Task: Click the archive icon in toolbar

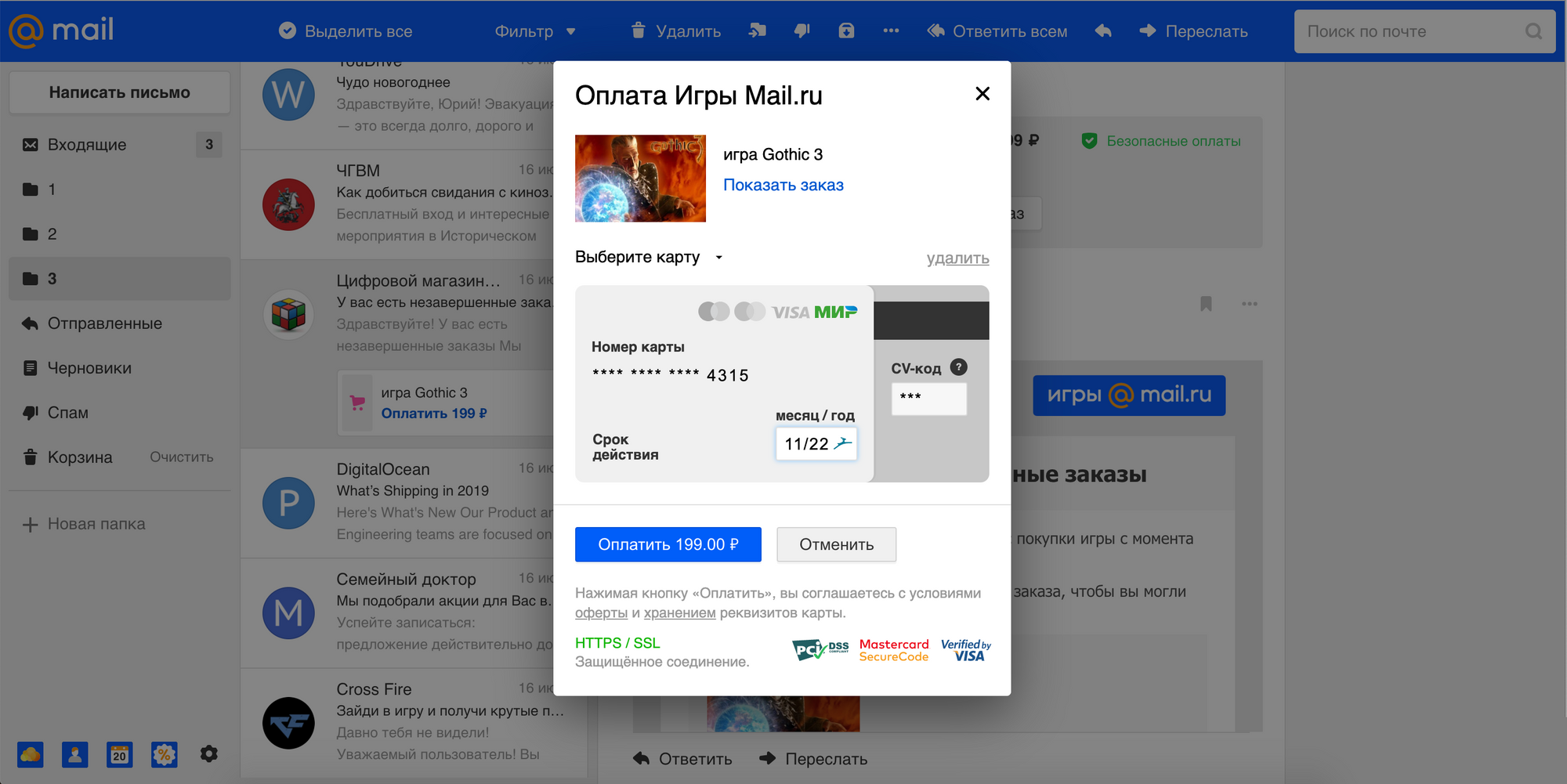Action: pos(846,31)
